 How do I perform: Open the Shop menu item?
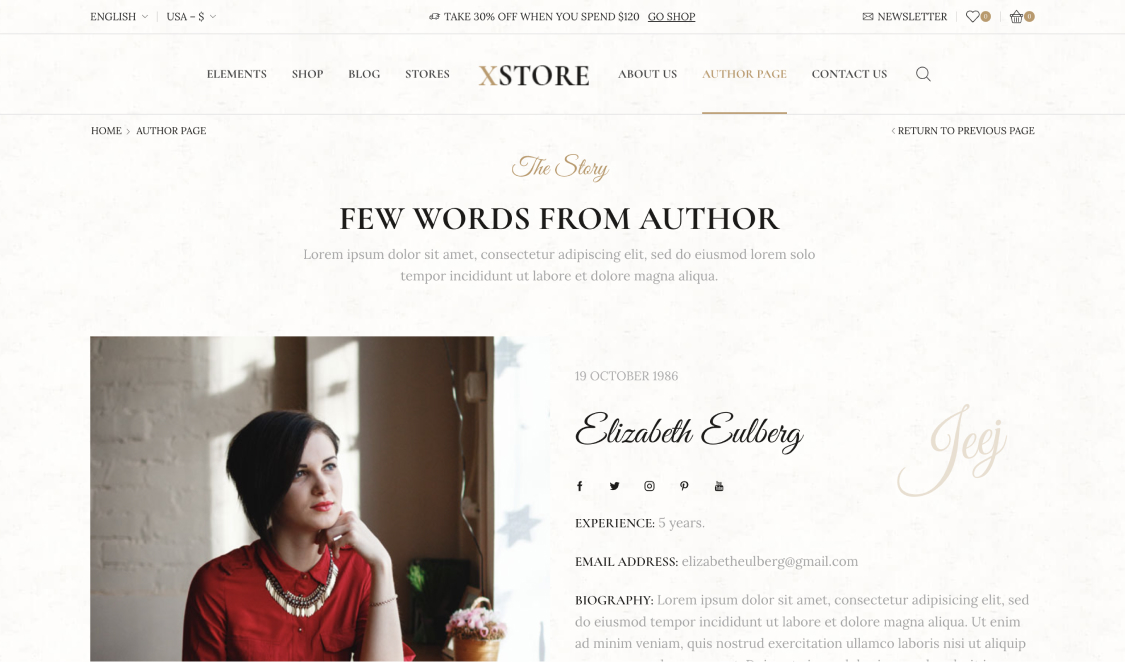pyautogui.click(x=307, y=74)
